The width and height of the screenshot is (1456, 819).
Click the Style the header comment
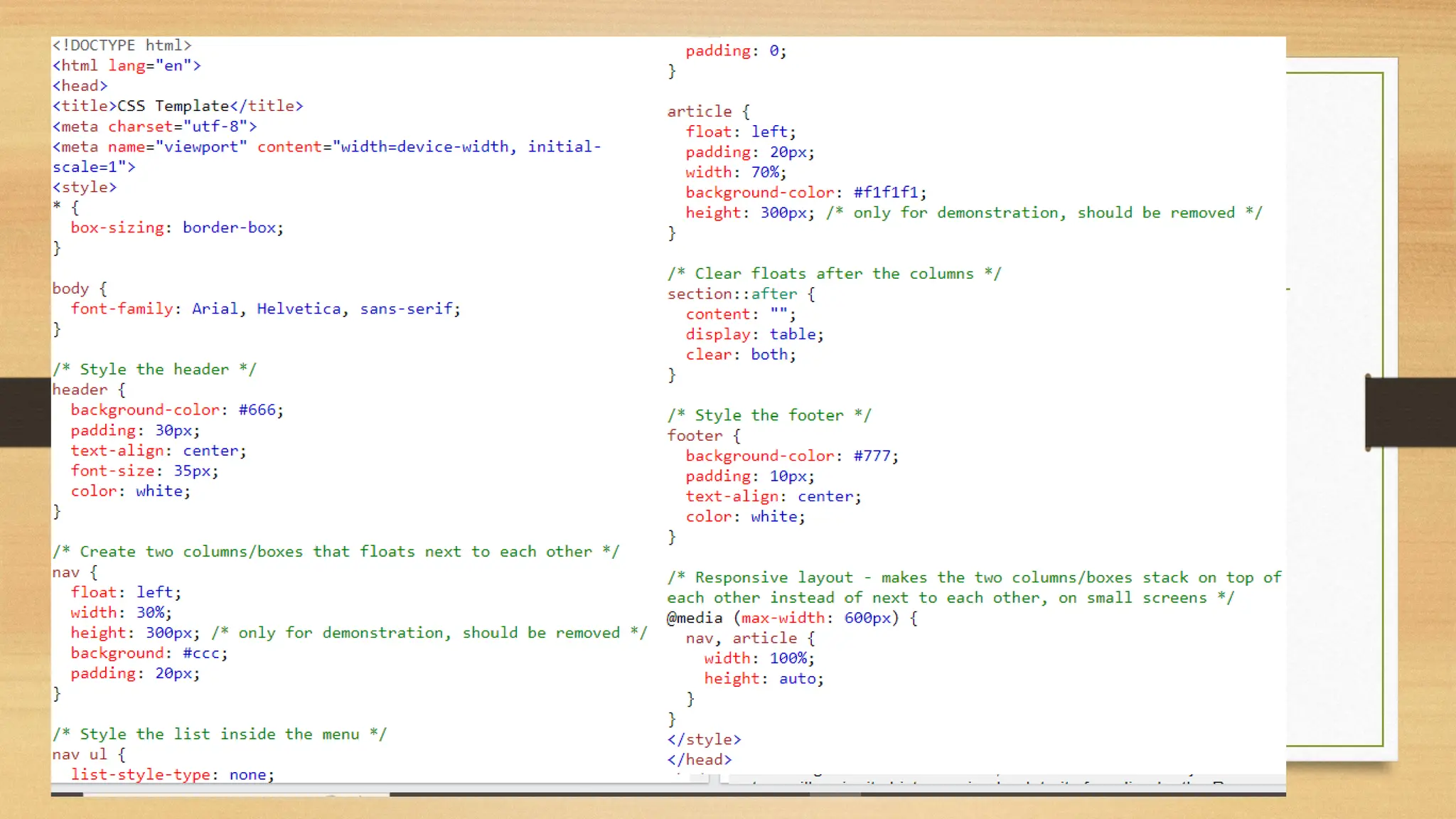(x=154, y=370)
